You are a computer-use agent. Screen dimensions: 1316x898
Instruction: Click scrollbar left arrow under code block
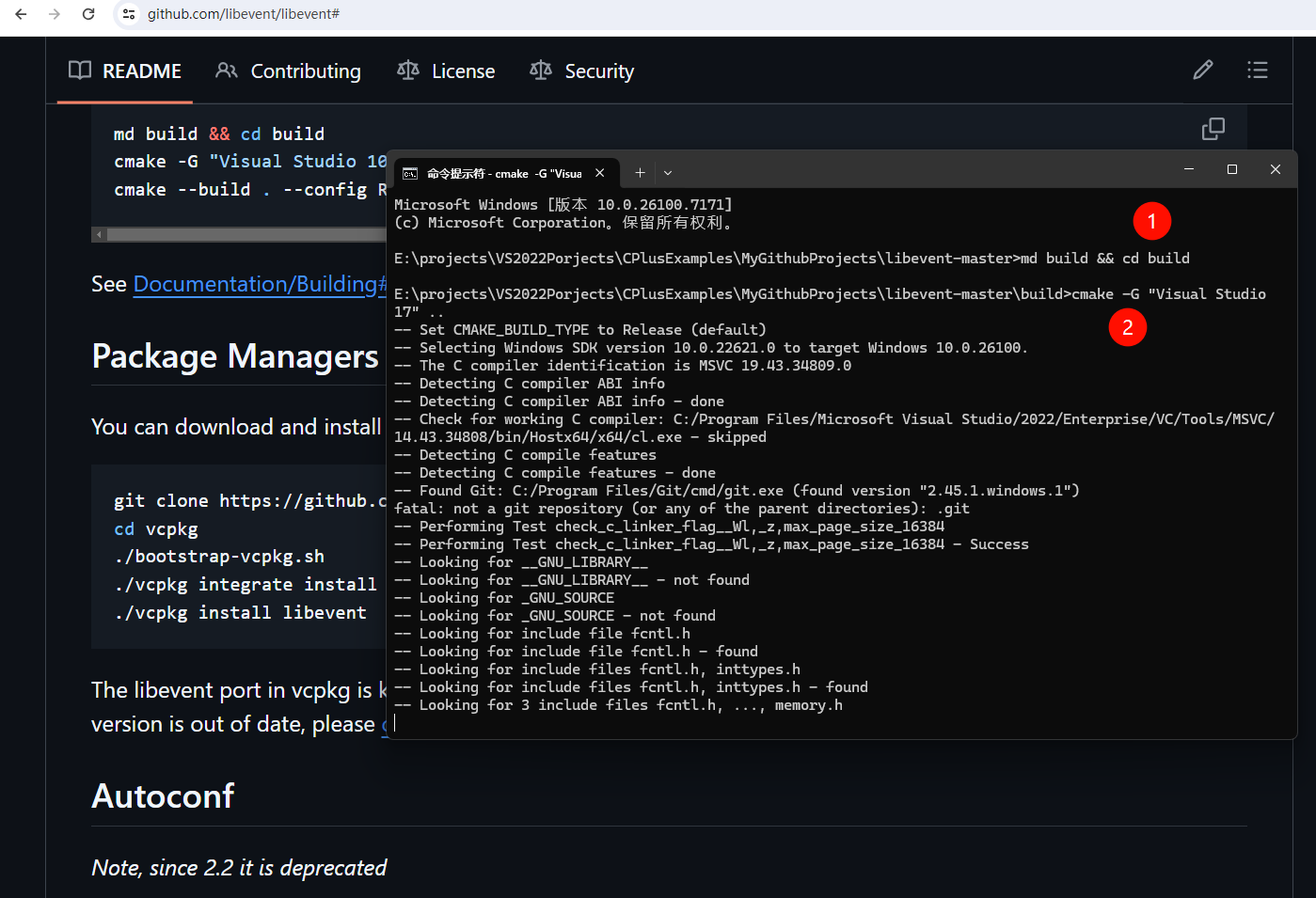pyautogui.click(x=99, y=235)
